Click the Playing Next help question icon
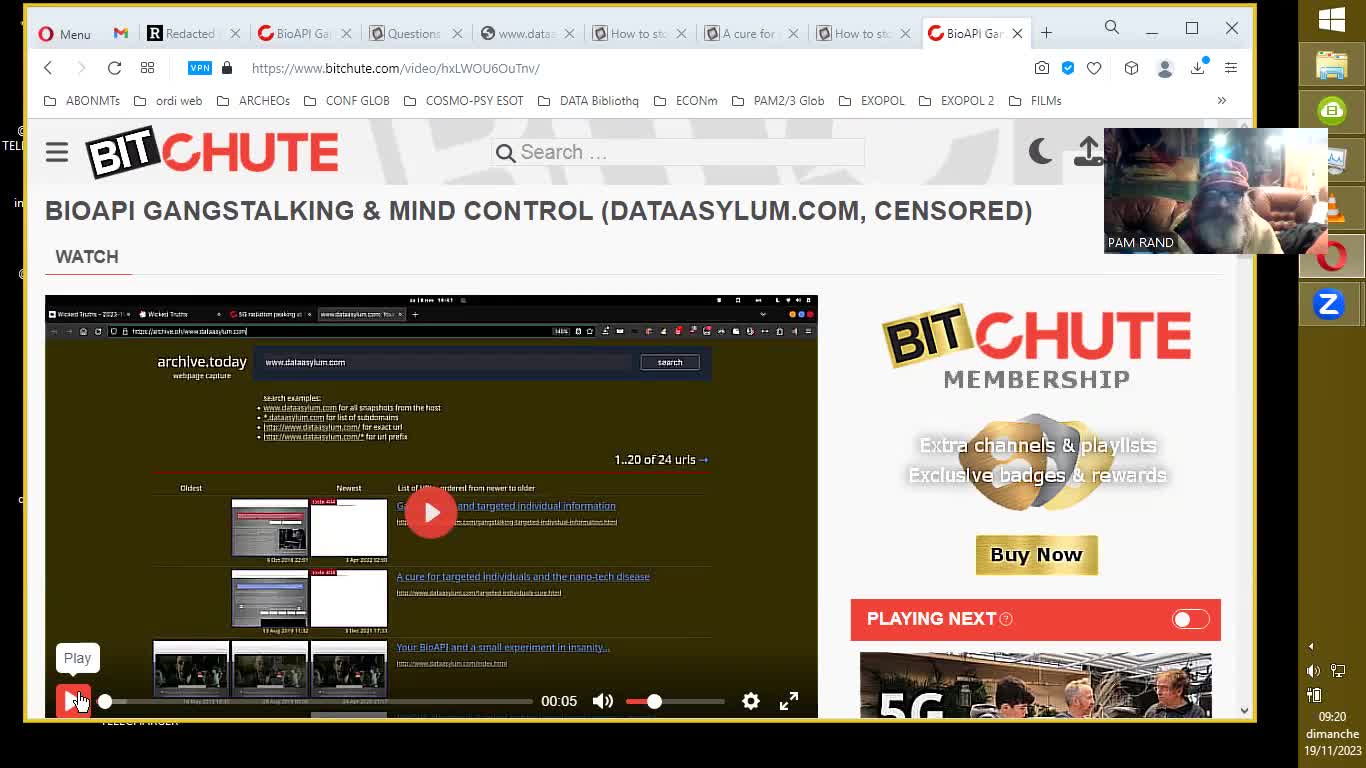Viewport: 1366px width, 768px height. tap(1006, 619)
